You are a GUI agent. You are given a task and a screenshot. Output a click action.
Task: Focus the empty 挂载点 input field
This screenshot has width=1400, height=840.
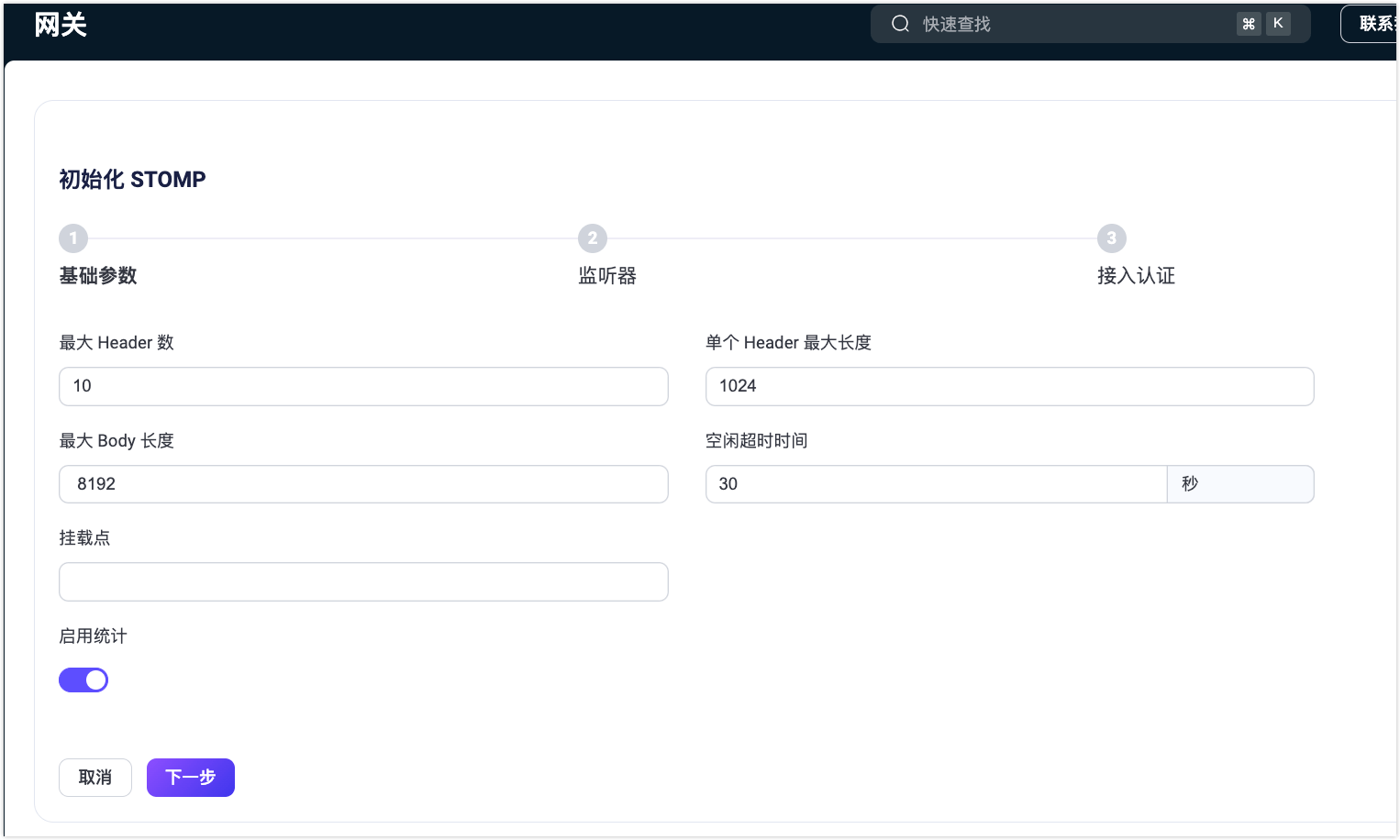(x=363, y=582)
